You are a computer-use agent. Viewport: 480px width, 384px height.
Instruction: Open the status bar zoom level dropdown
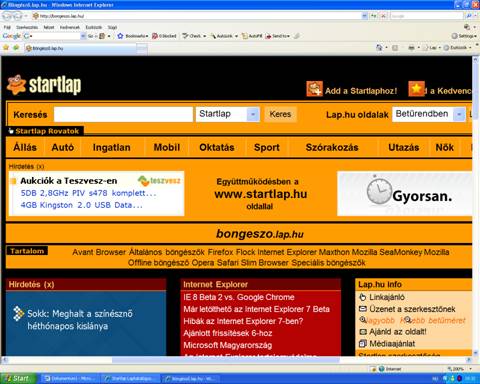pyautogui.click(x=471, y=369)
